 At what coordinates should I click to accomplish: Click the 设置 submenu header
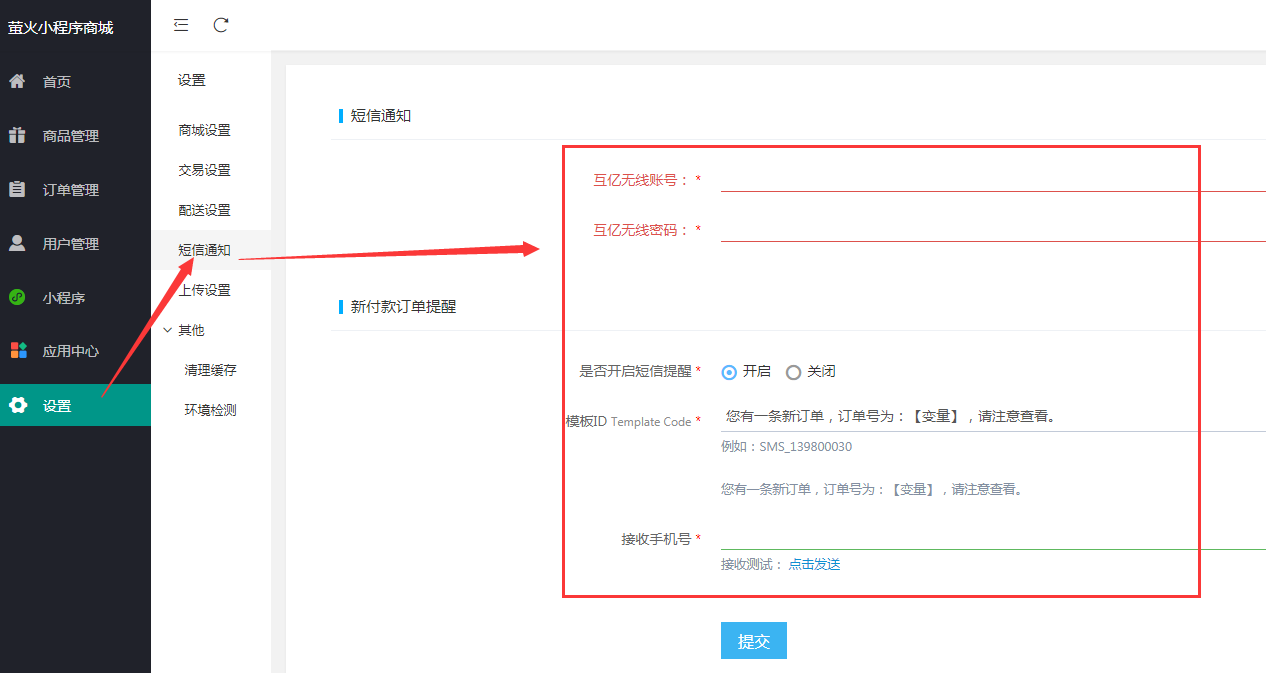click(x=192, y=80)
